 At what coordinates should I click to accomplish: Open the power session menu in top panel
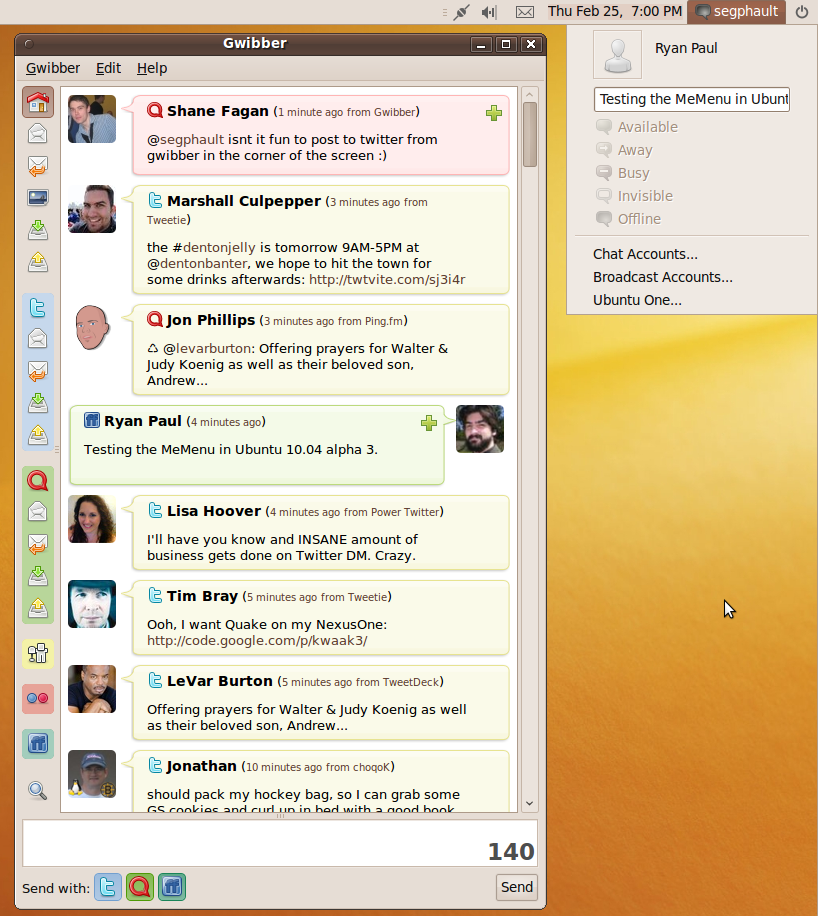[x=802, y=12]
